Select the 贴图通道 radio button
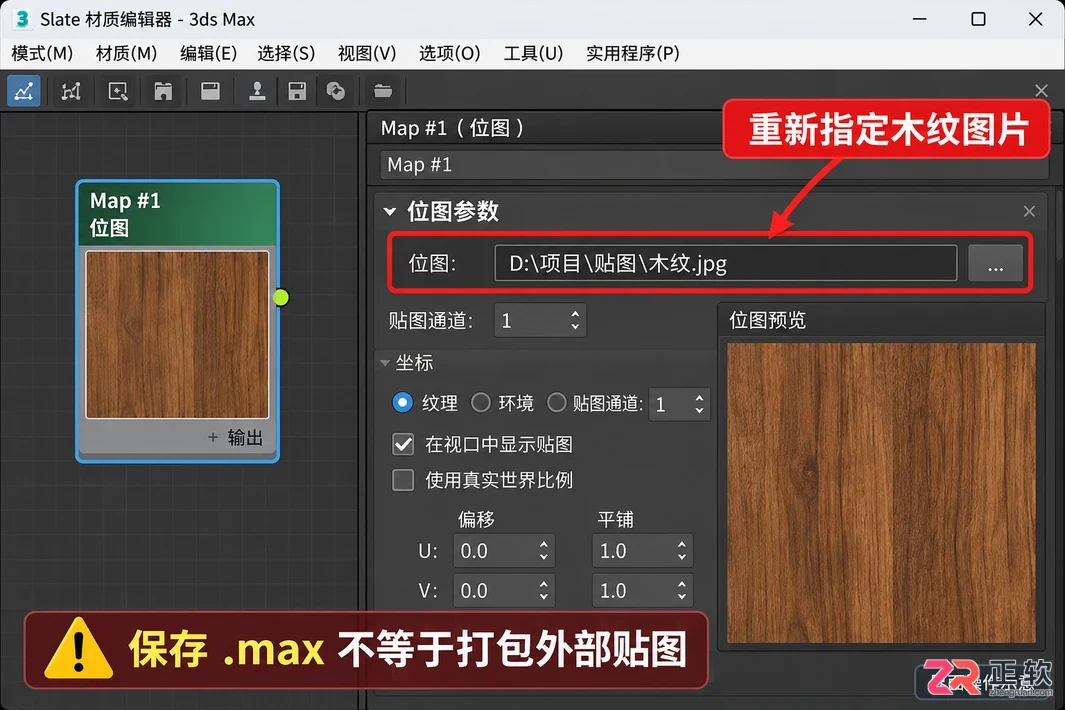The width and height of the screenshot is (1065, 710). [556, 403]
